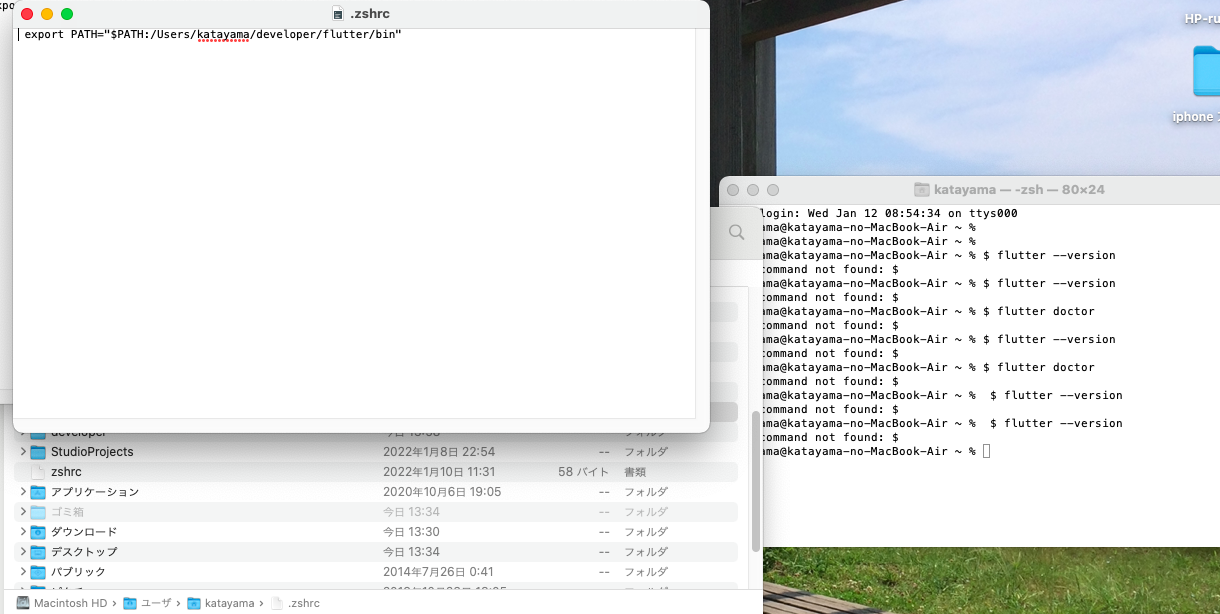Screen dimensions: 1220x614
Task: Click the date 2020年10月6日 19:05
Action: [442, 492]
